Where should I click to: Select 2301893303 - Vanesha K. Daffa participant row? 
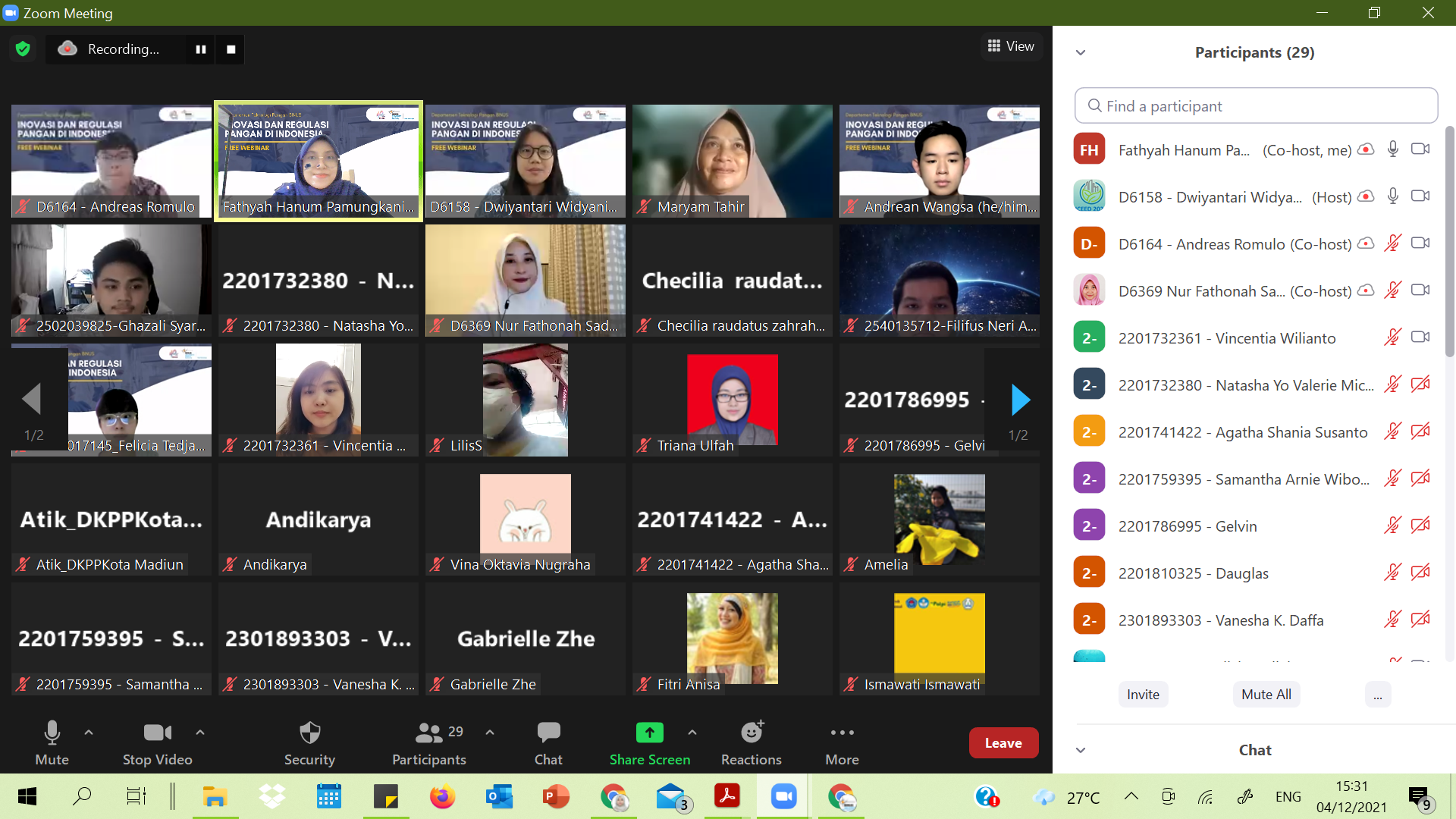click(x=1252, y=620)
